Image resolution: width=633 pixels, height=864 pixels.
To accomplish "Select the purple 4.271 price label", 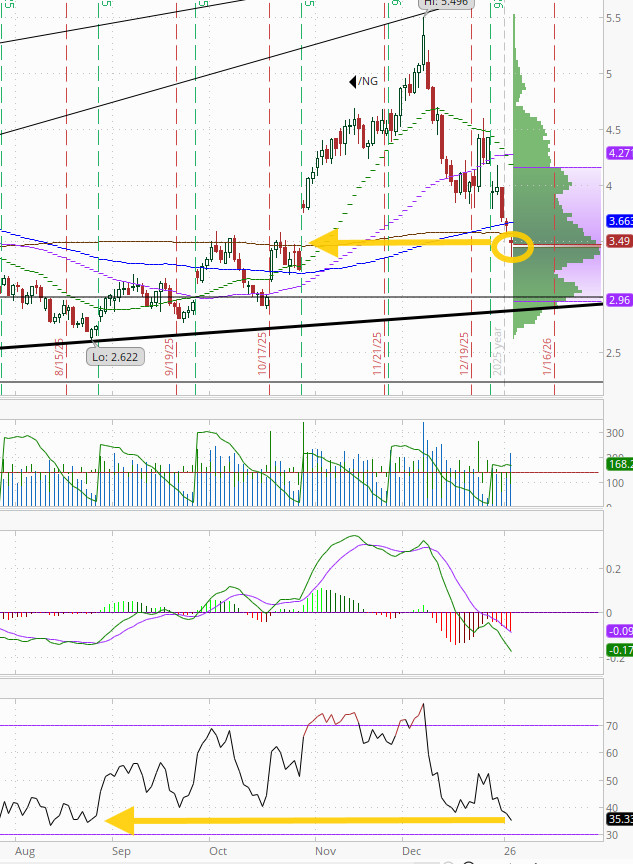I will 619,153.
